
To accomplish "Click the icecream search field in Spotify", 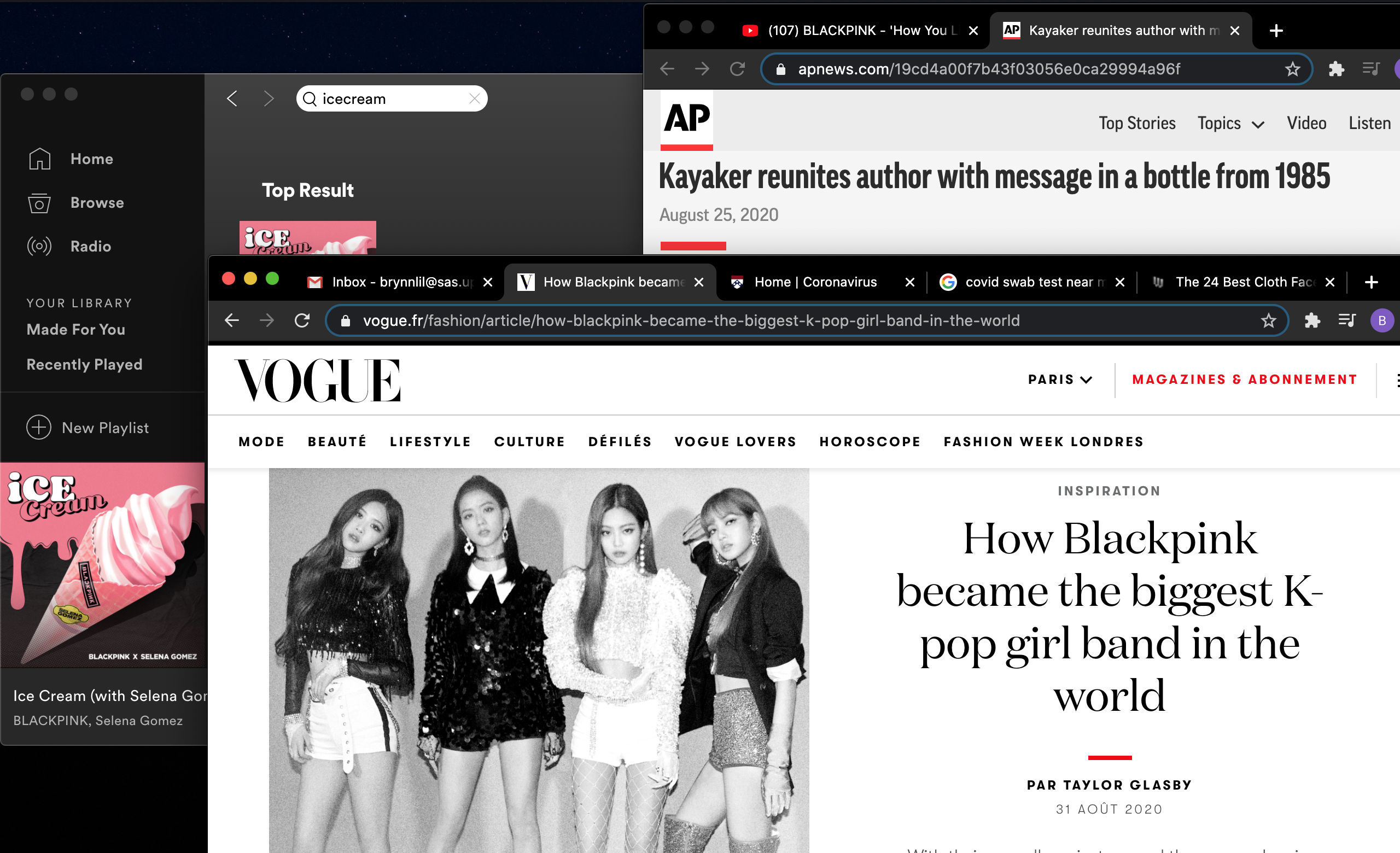I will pos(392,98).
